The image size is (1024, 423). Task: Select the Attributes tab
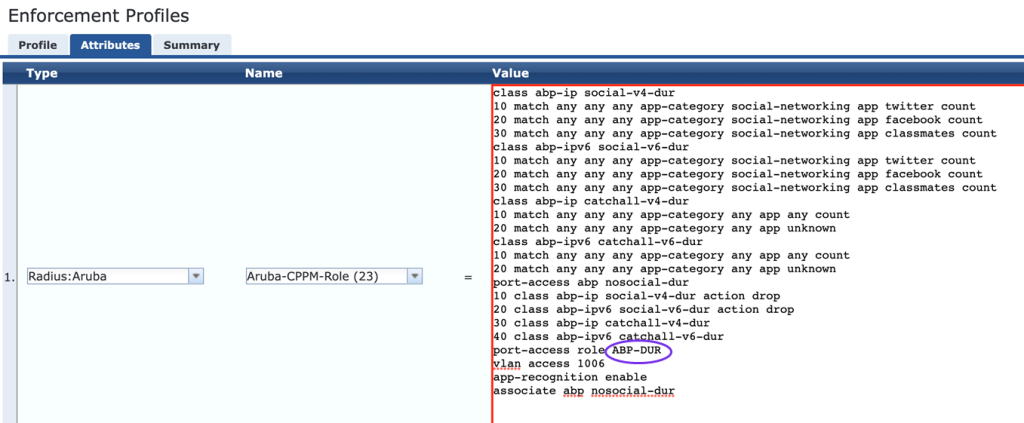tap(110, 45)
